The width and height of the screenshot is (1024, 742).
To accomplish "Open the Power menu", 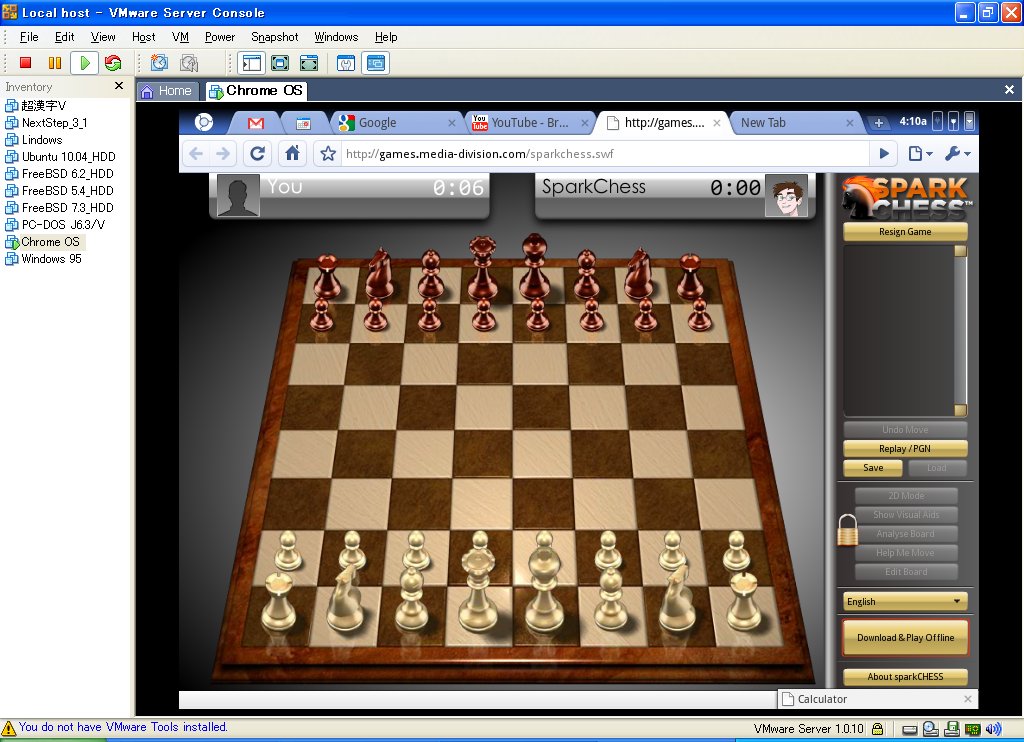I will click(219, 37).
